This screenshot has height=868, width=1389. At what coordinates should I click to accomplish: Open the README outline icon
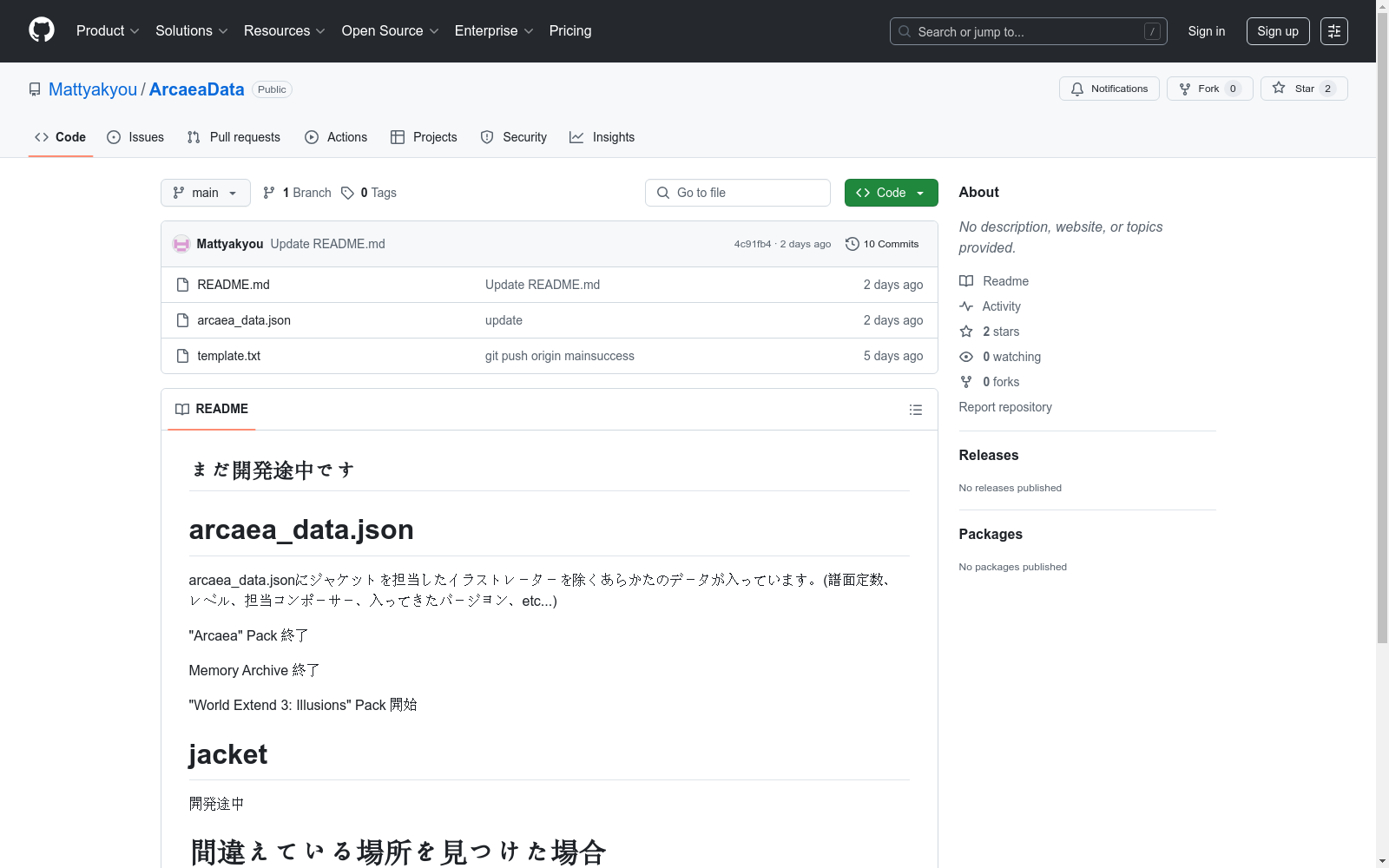point(915,410)
